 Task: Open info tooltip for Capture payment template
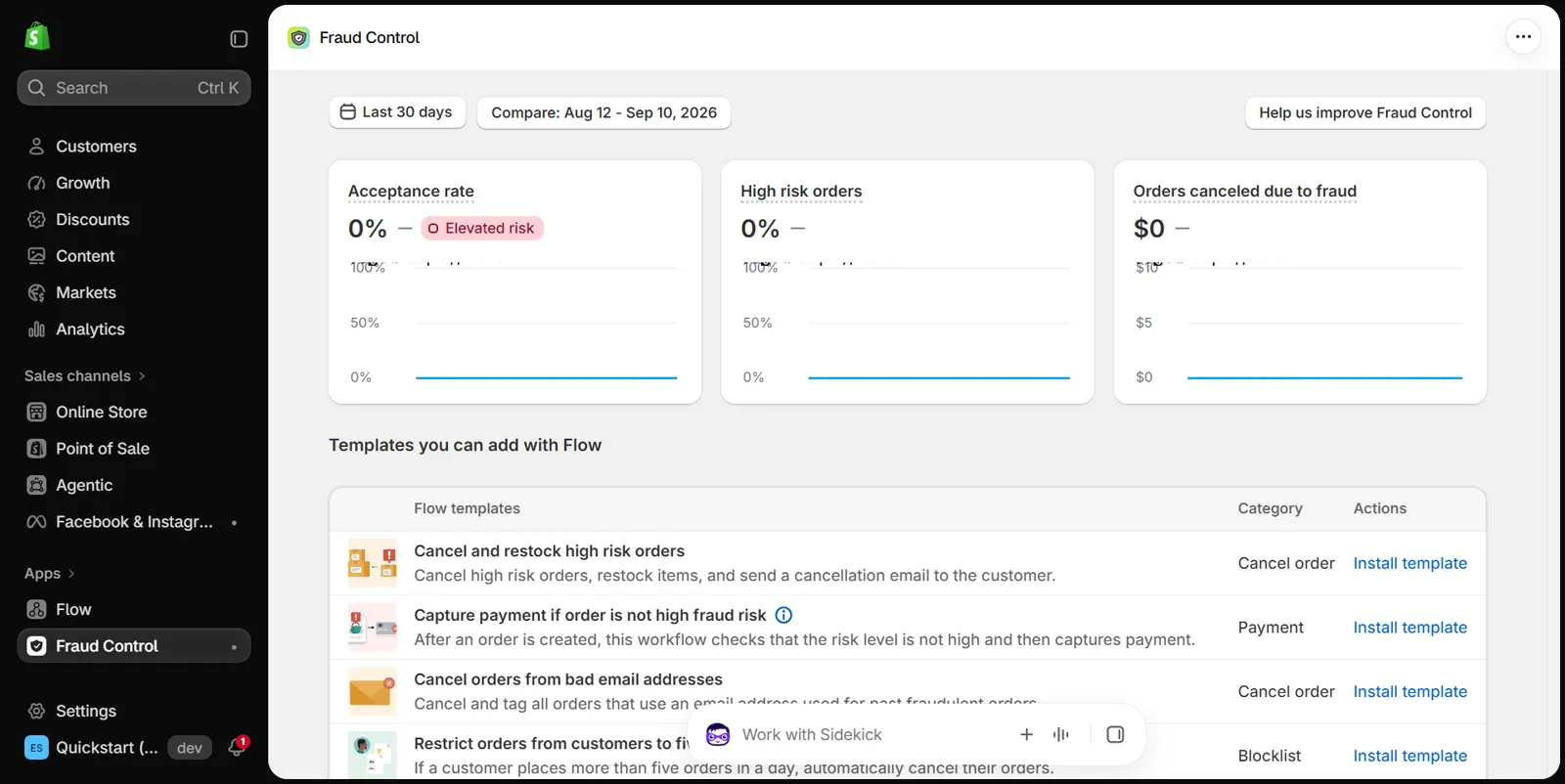[x=783, y=615]
